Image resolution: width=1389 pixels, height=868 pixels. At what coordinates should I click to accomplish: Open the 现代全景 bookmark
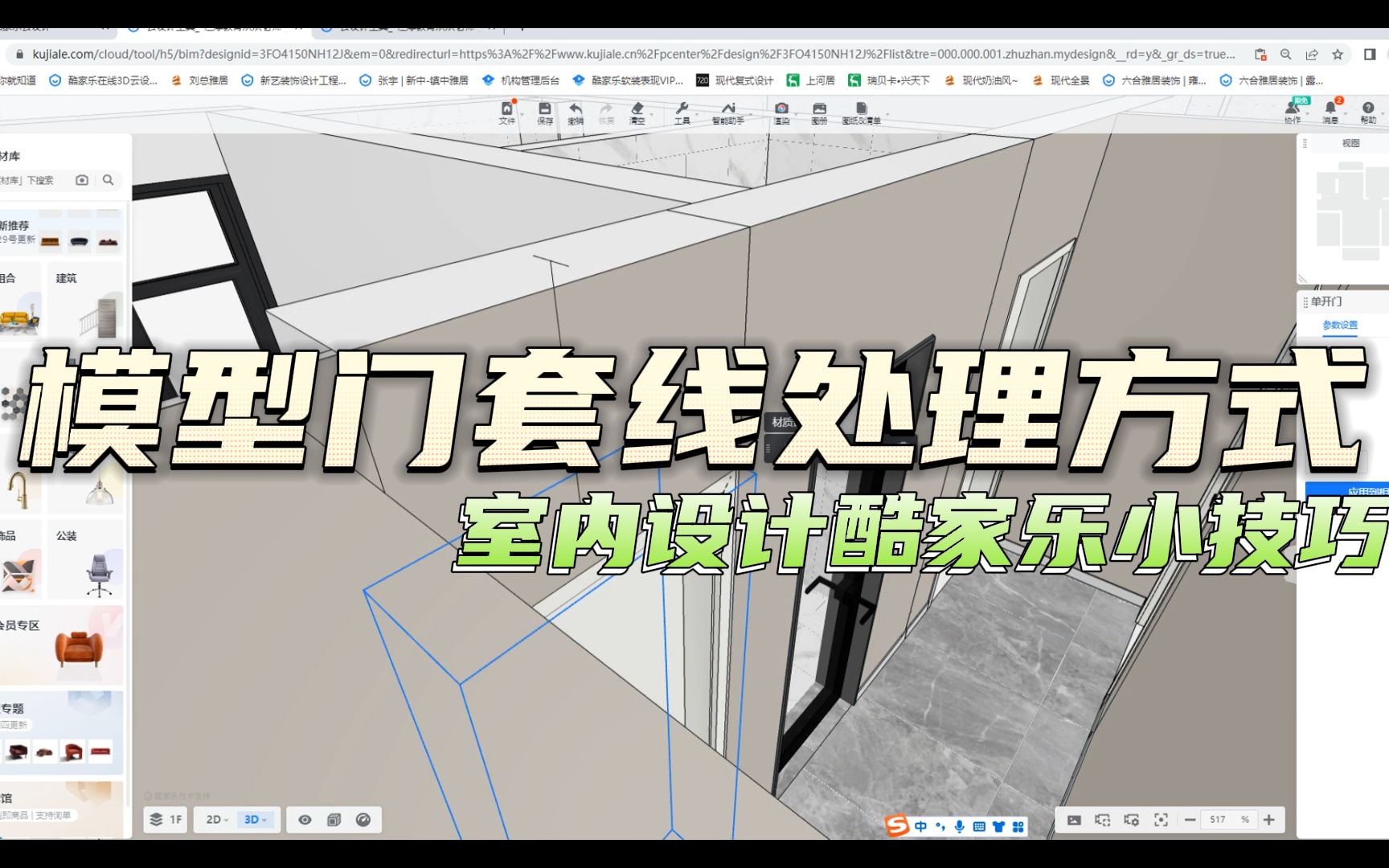click(x=1061, y=80)
